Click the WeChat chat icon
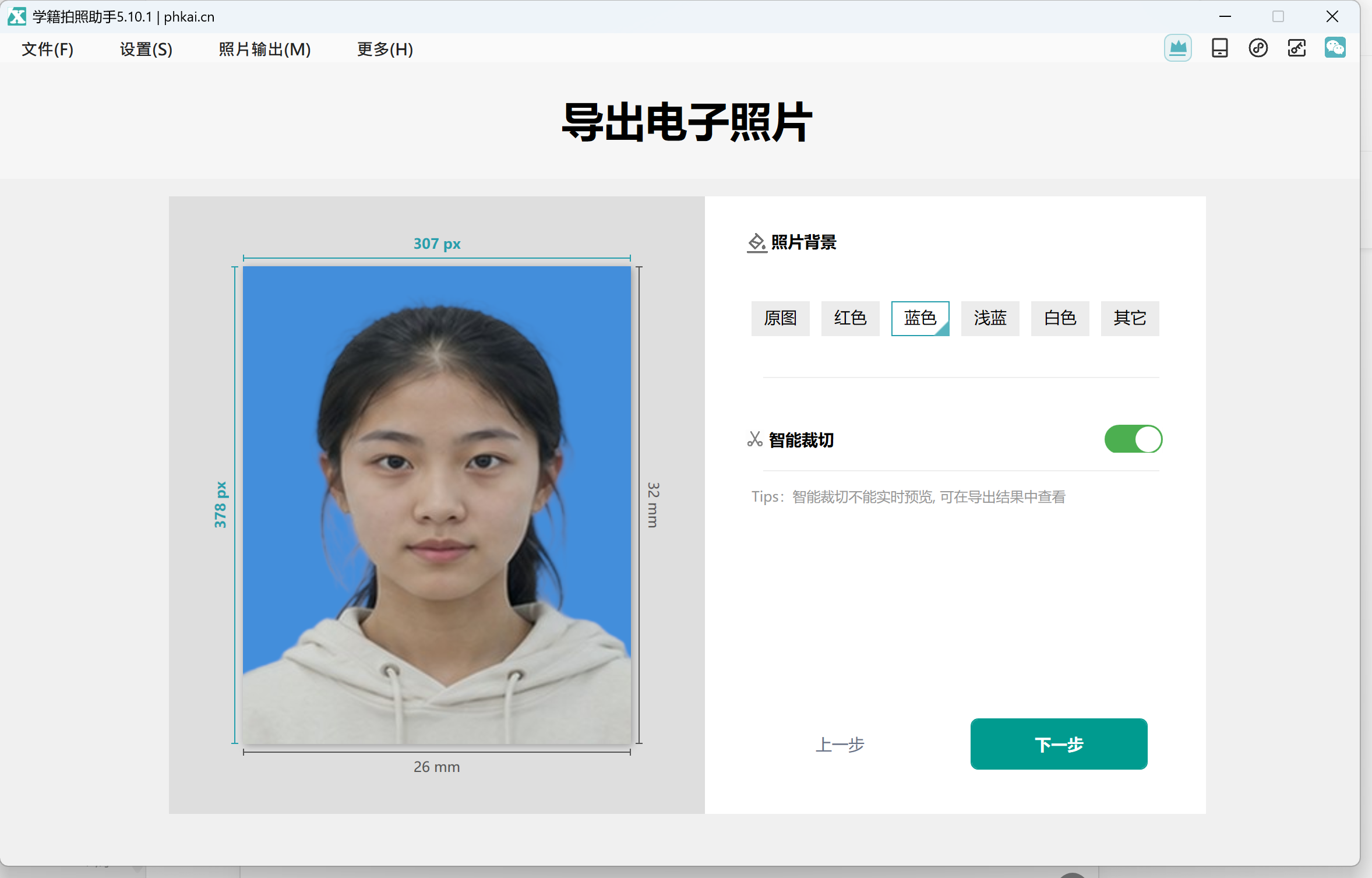The width and height of the screenshot is (1372, 878). tap(1335, 48)
